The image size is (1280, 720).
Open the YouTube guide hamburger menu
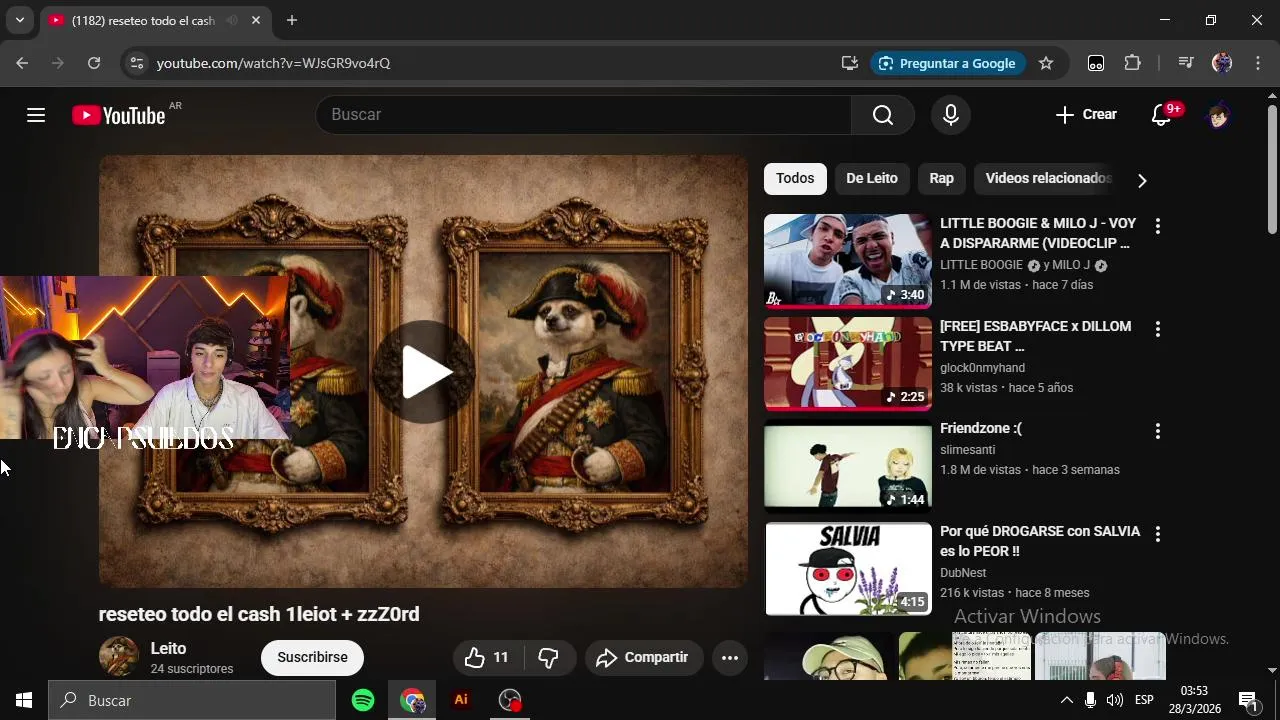click(x=36, y=115)
